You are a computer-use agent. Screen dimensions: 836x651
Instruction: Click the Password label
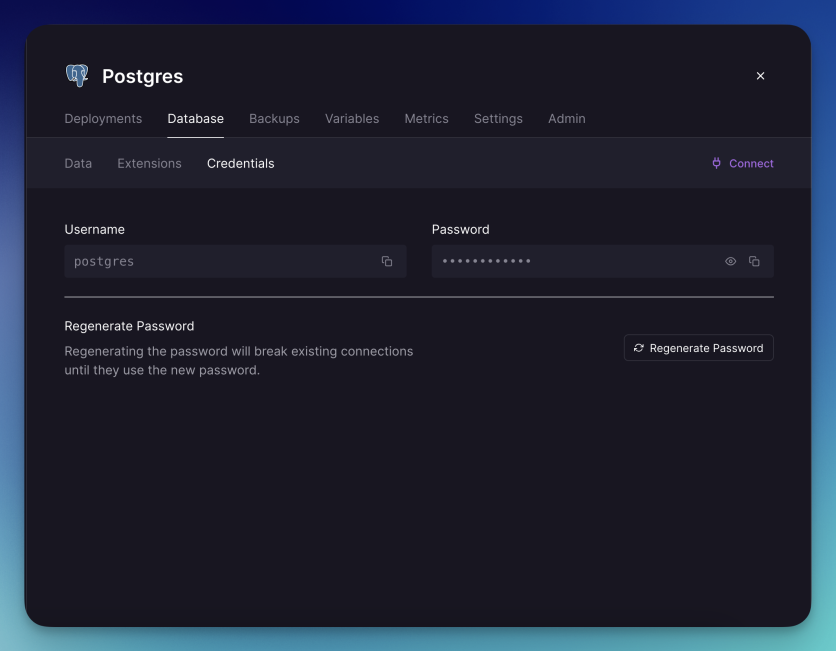click(461, 229)
